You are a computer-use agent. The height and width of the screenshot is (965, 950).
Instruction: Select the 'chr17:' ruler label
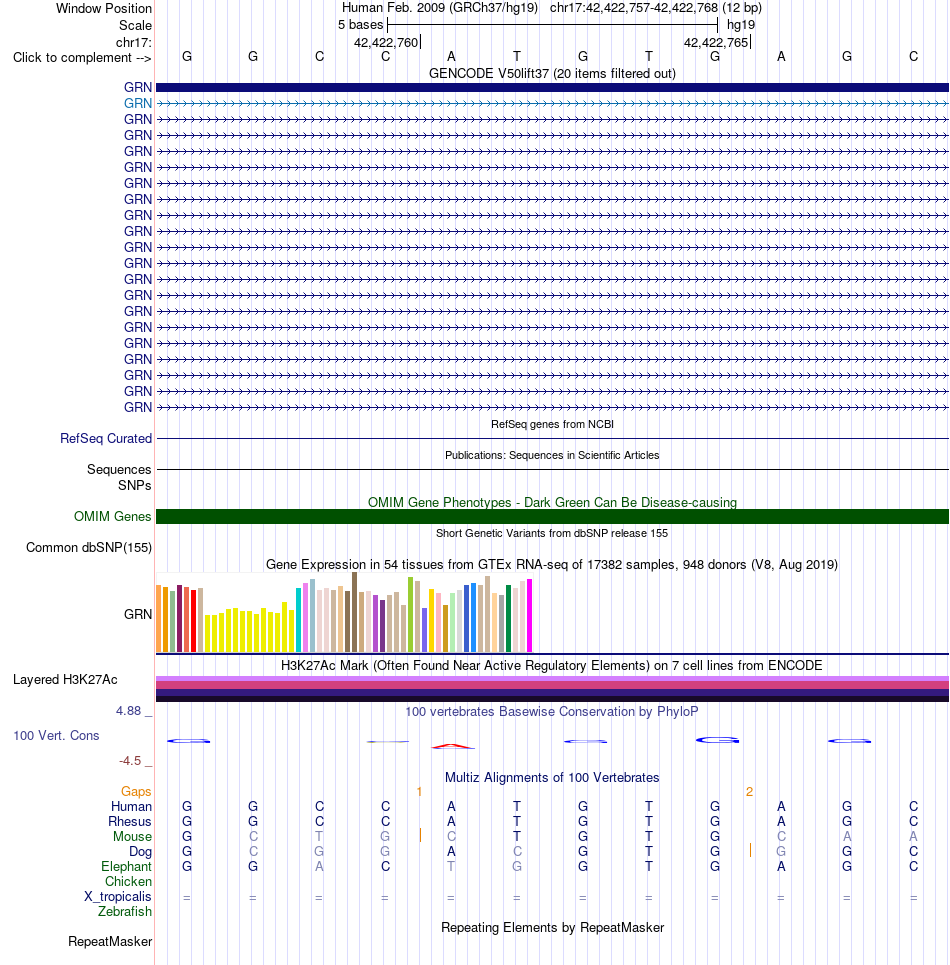134,42
